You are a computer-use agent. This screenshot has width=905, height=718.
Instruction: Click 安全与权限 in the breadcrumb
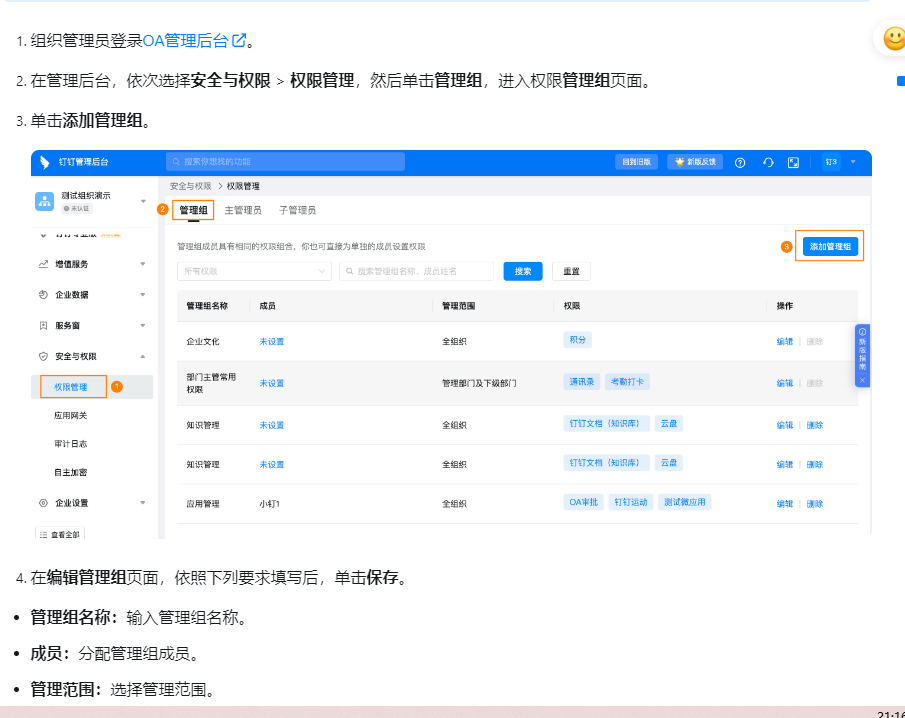[x=190, y=186]
